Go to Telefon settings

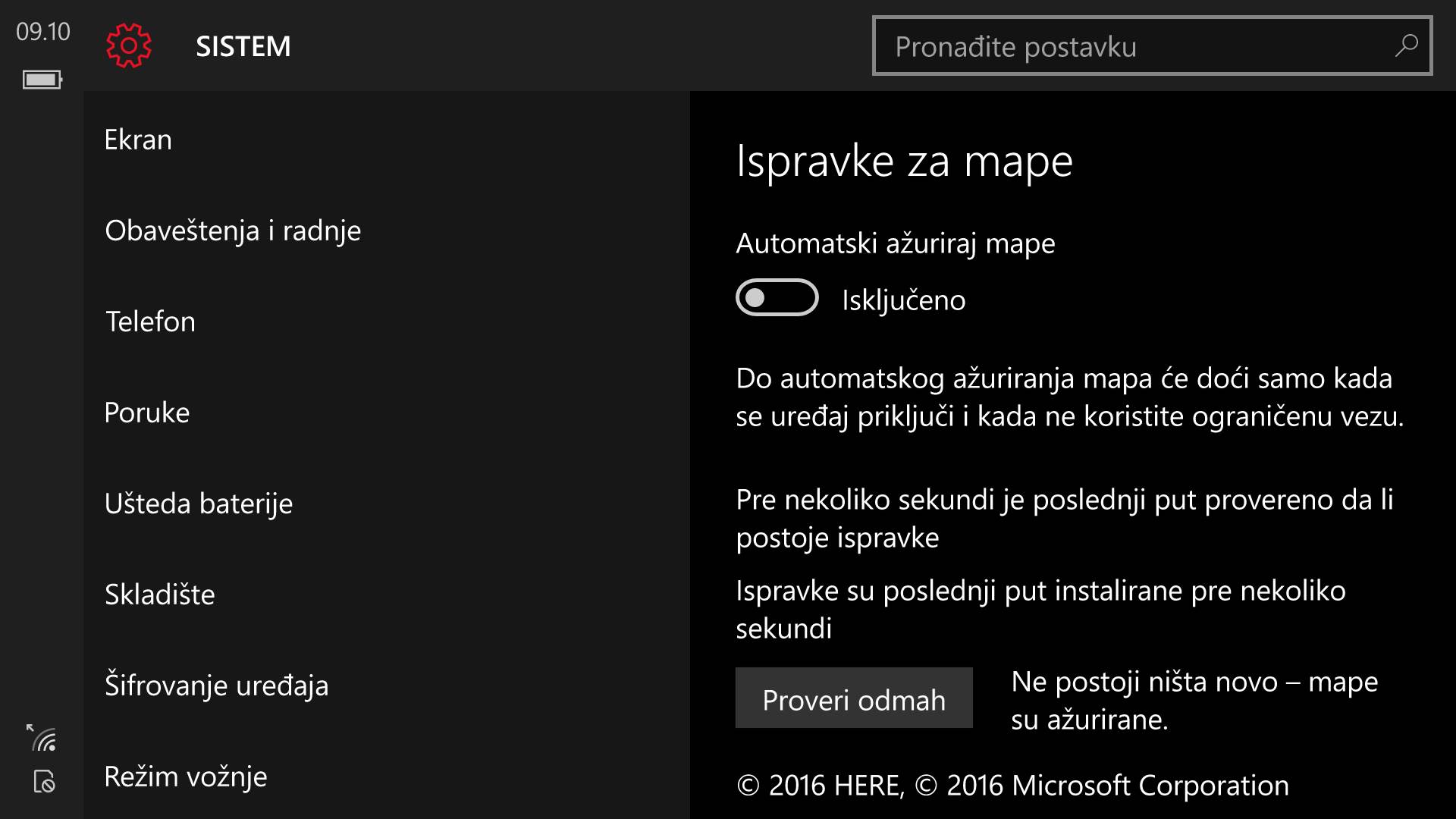150,322
